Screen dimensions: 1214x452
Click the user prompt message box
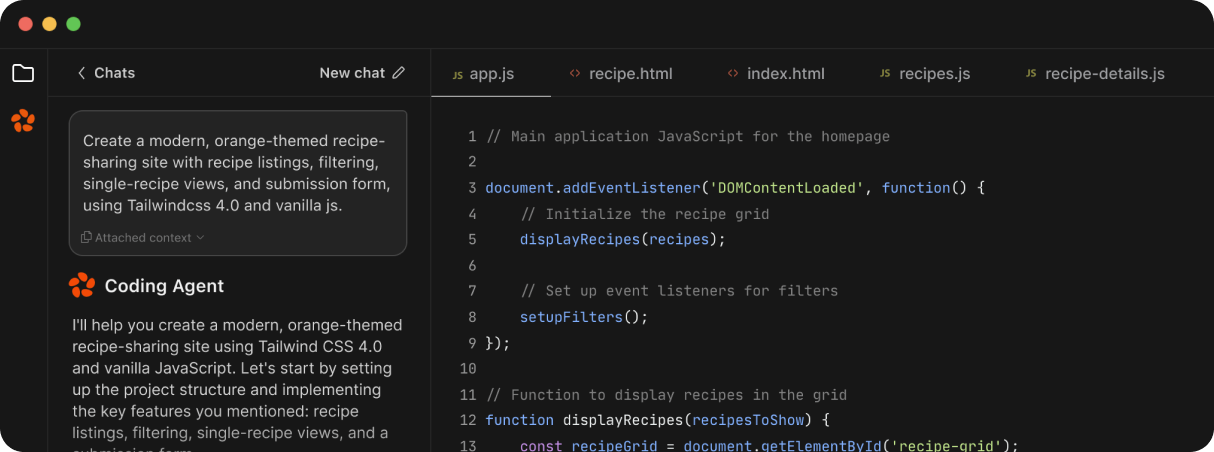point(238,183)
